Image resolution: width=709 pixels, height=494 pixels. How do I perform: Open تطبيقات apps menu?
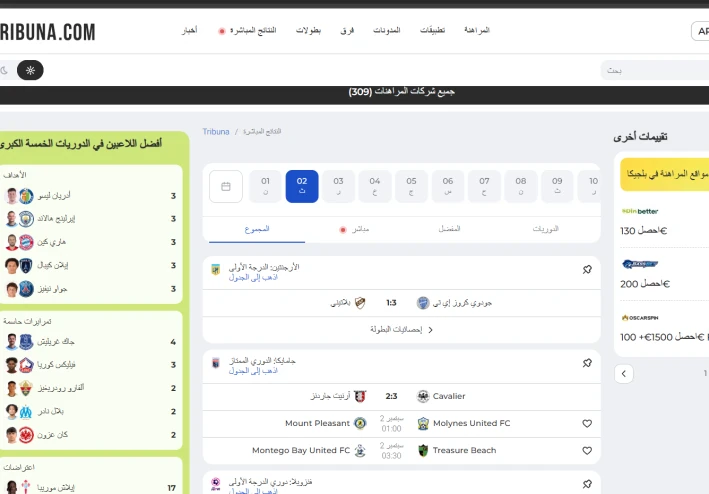432,30
